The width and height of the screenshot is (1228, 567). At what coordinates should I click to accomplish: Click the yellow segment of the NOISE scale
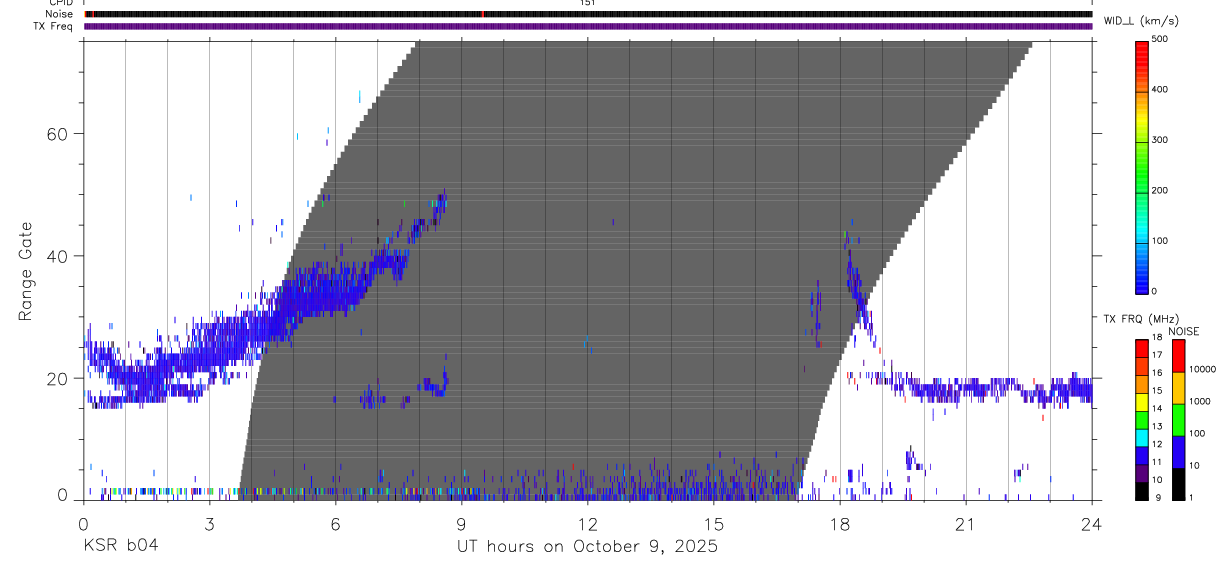click(1178, 388)
